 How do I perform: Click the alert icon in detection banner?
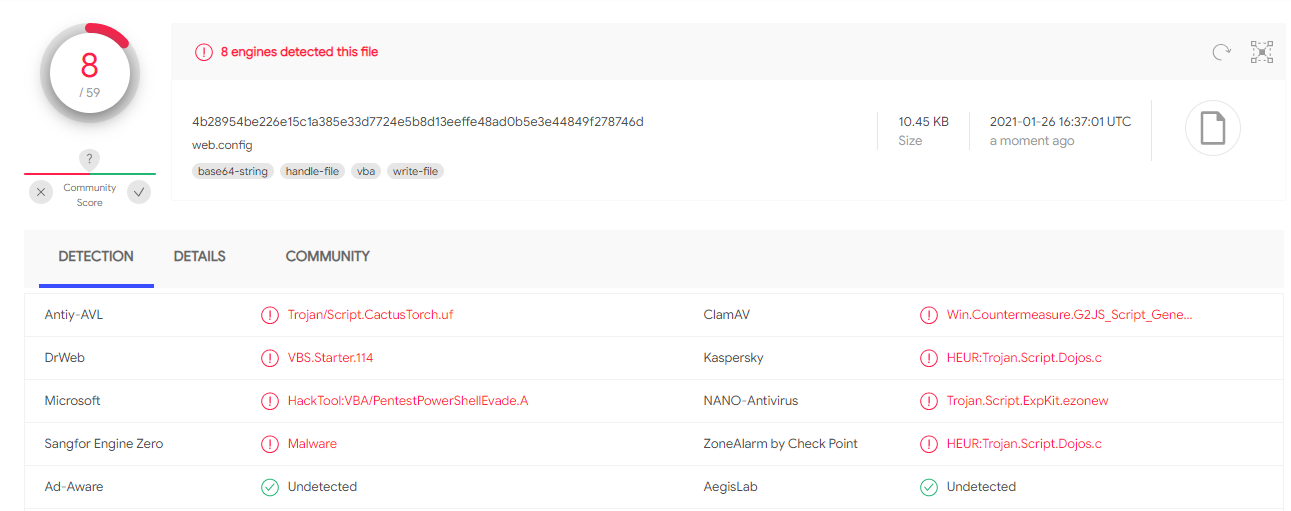204,52
